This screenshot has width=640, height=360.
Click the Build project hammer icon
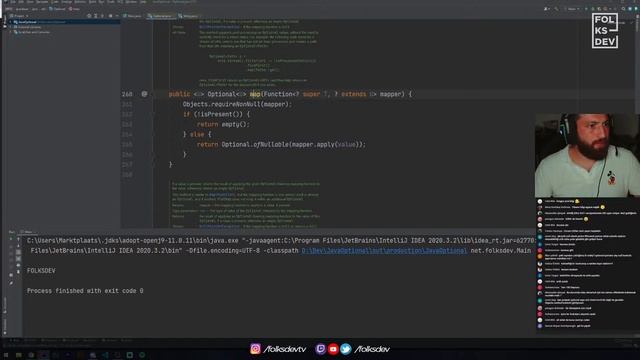click(556, 9)
